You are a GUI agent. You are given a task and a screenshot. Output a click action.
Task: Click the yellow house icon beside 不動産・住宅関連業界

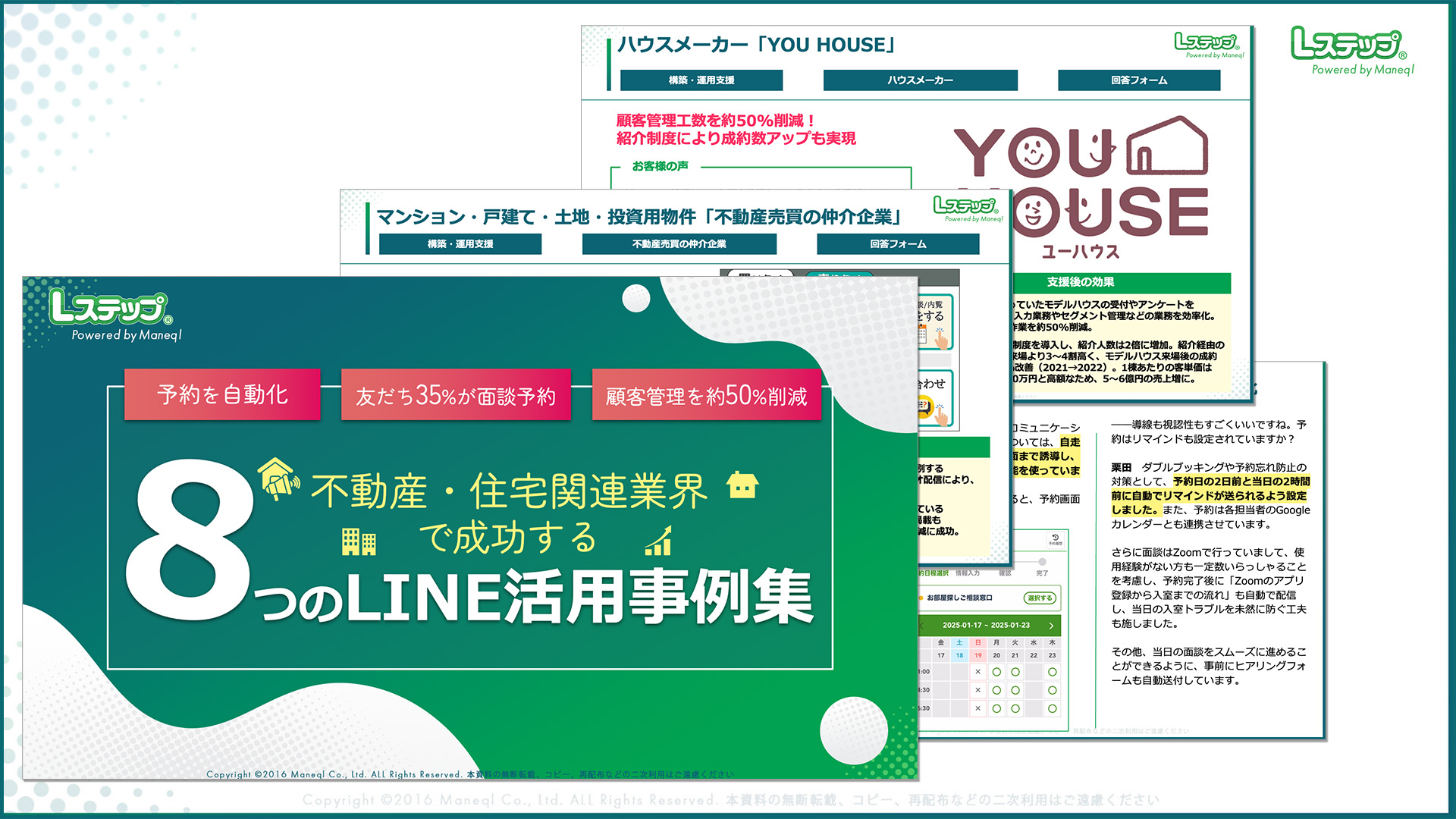tap(744, 483)
